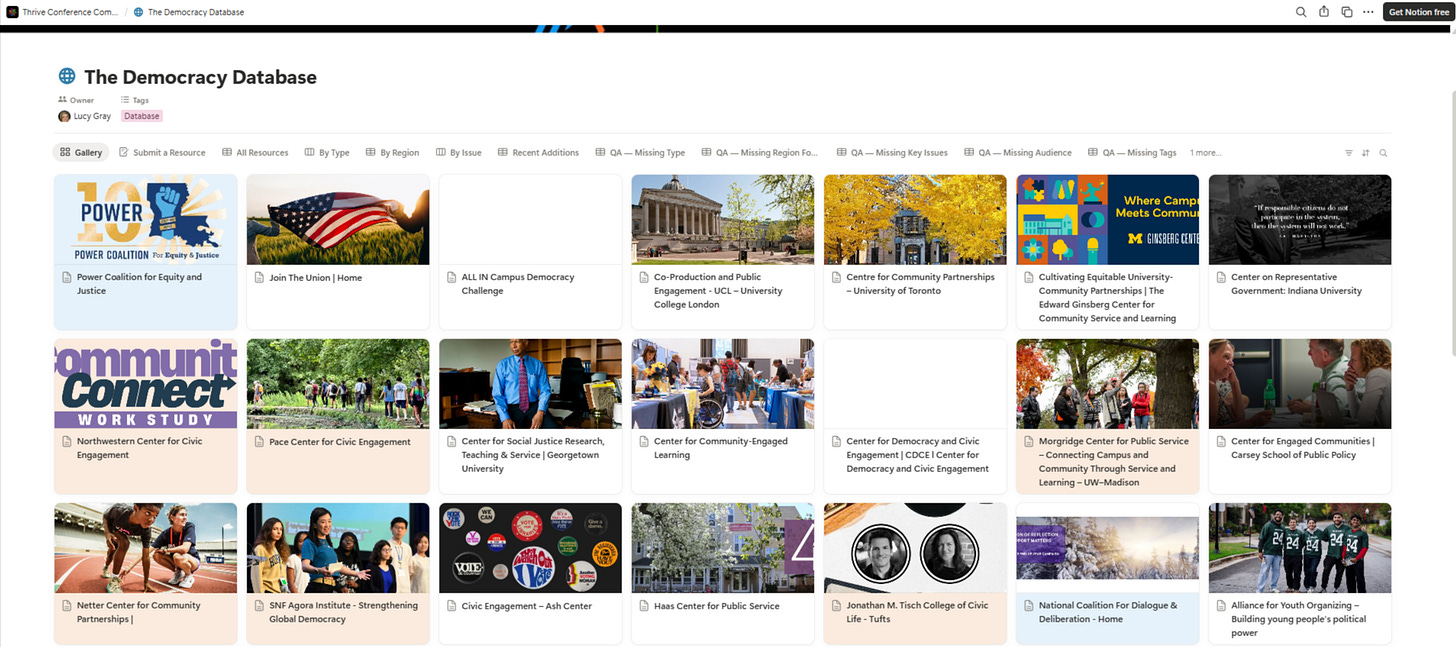Click the share icon in the top bar

click(1324, 12)
